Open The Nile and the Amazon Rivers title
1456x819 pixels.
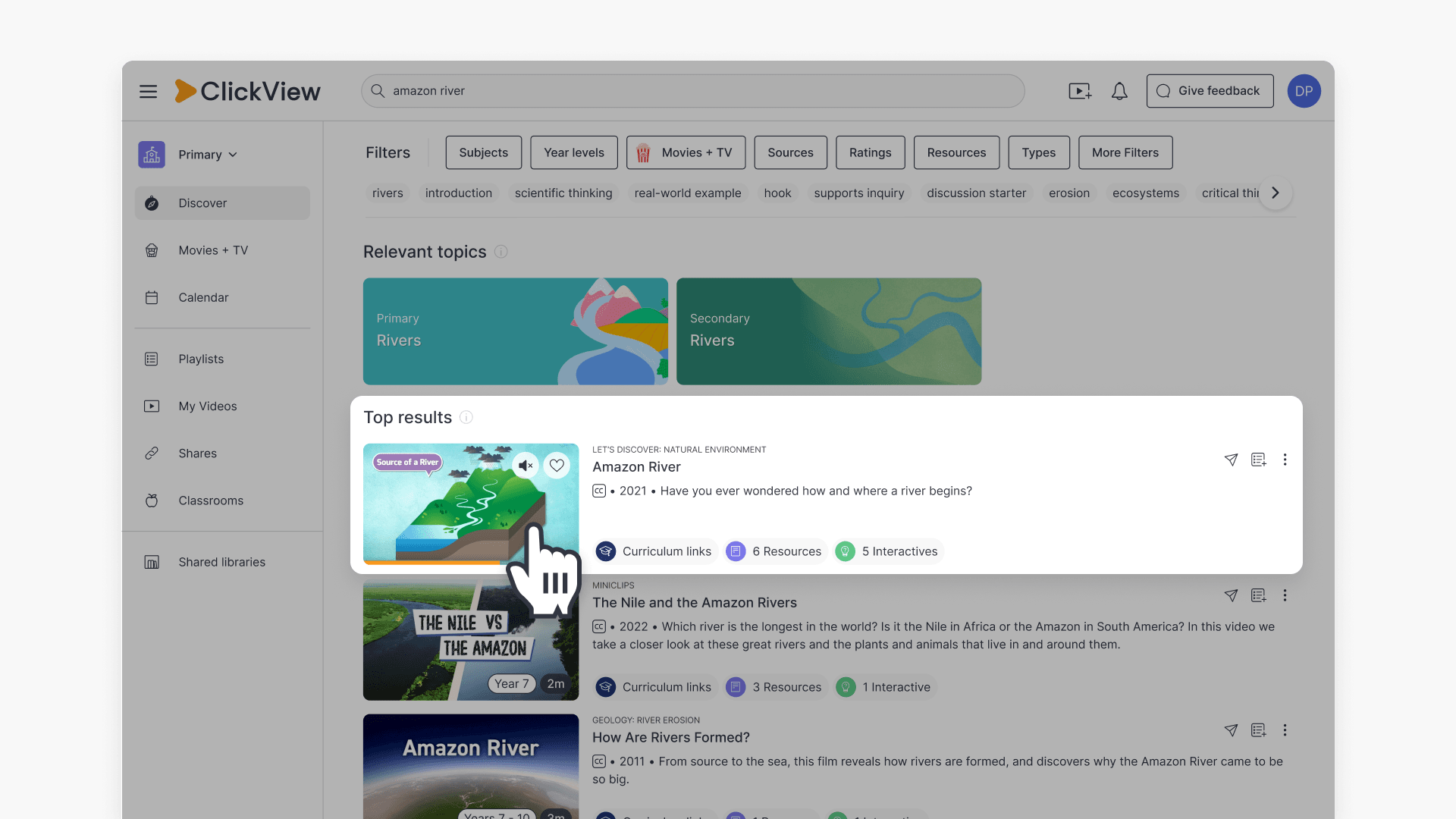coord(695,603)
